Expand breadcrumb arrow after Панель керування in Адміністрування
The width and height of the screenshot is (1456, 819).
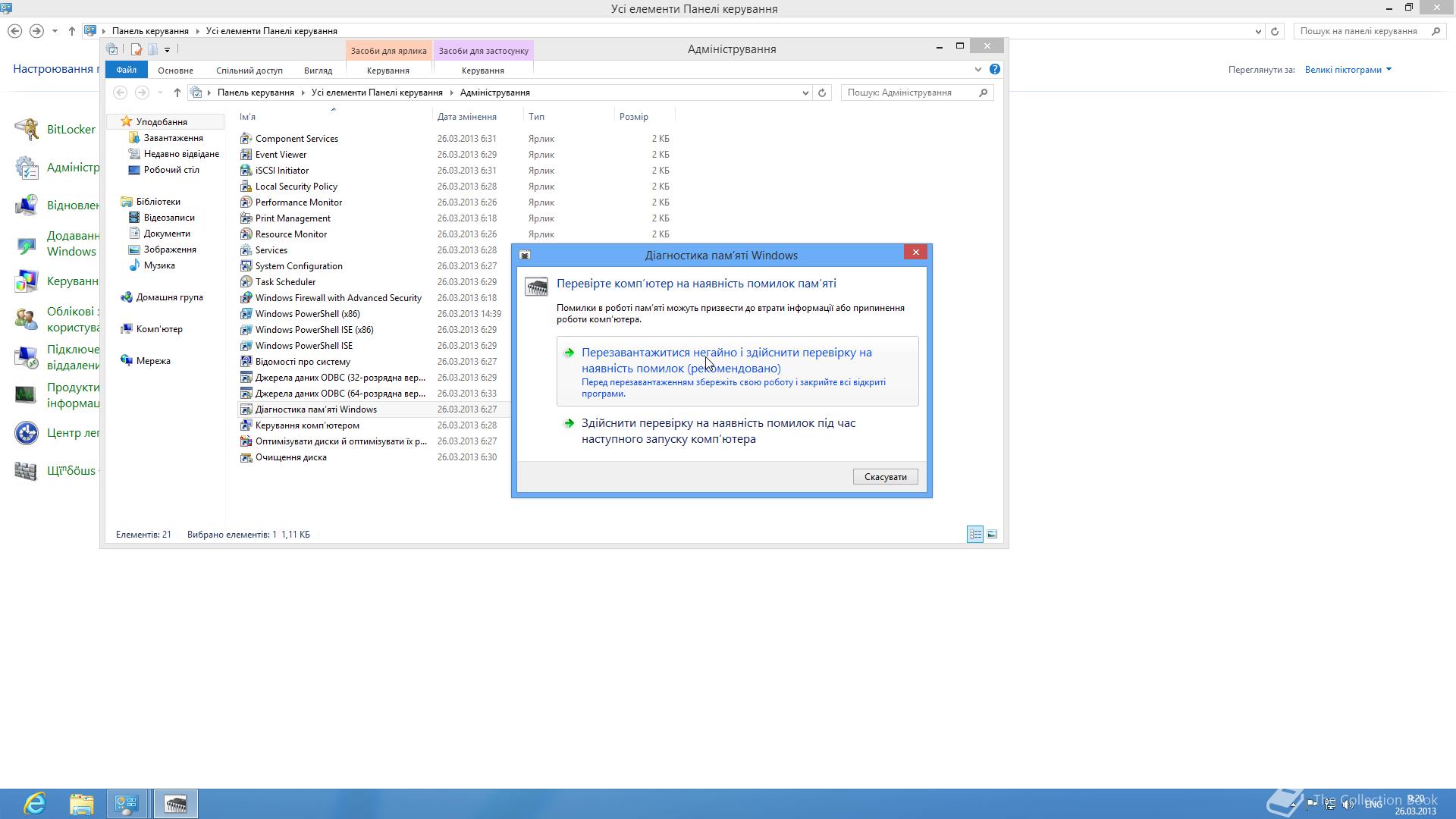tap(303, 93)
